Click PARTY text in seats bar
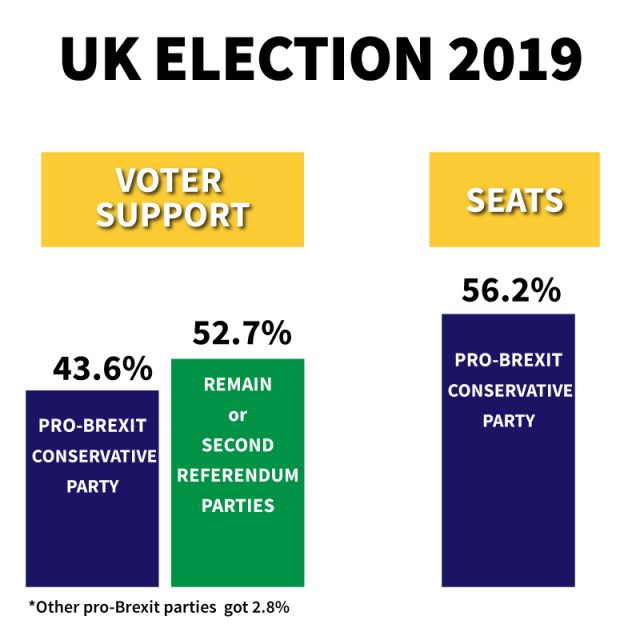 click(509, 421)
